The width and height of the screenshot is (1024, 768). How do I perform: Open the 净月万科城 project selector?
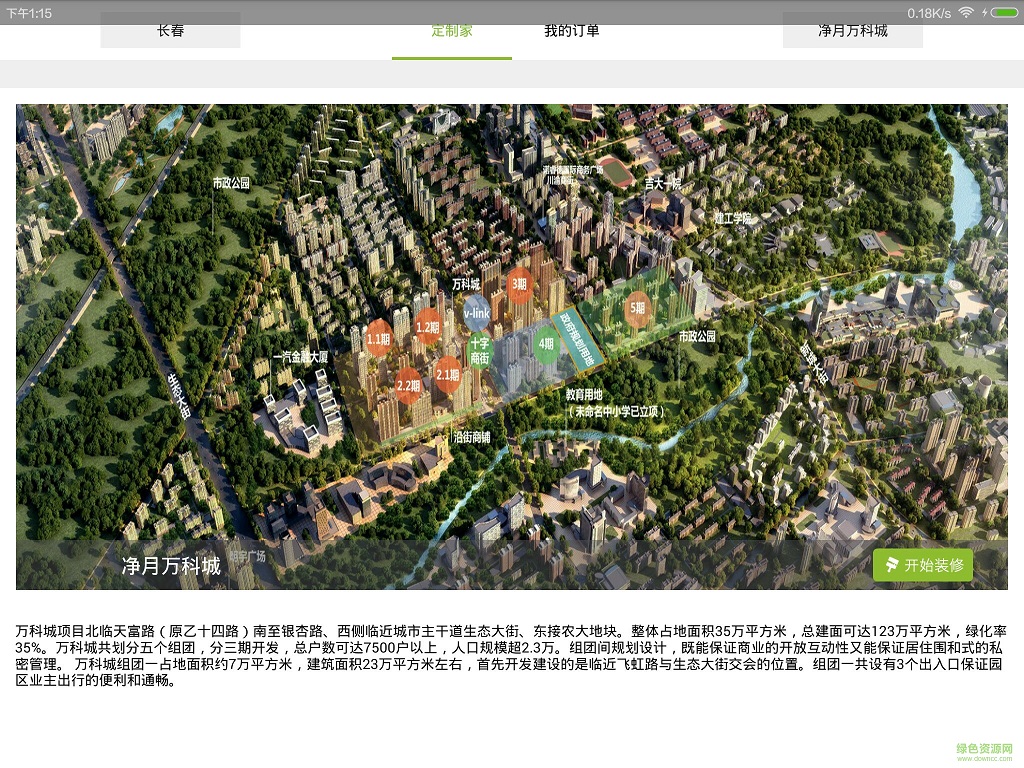point(850,30)
